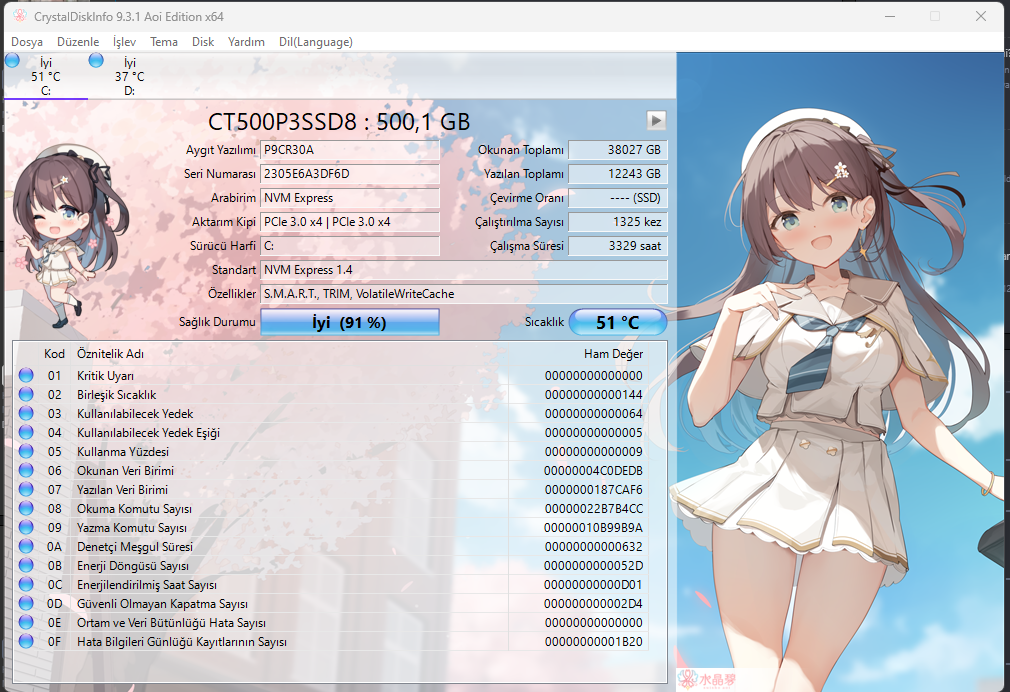Click the total writes value 12243 GB

click(618, 174)
